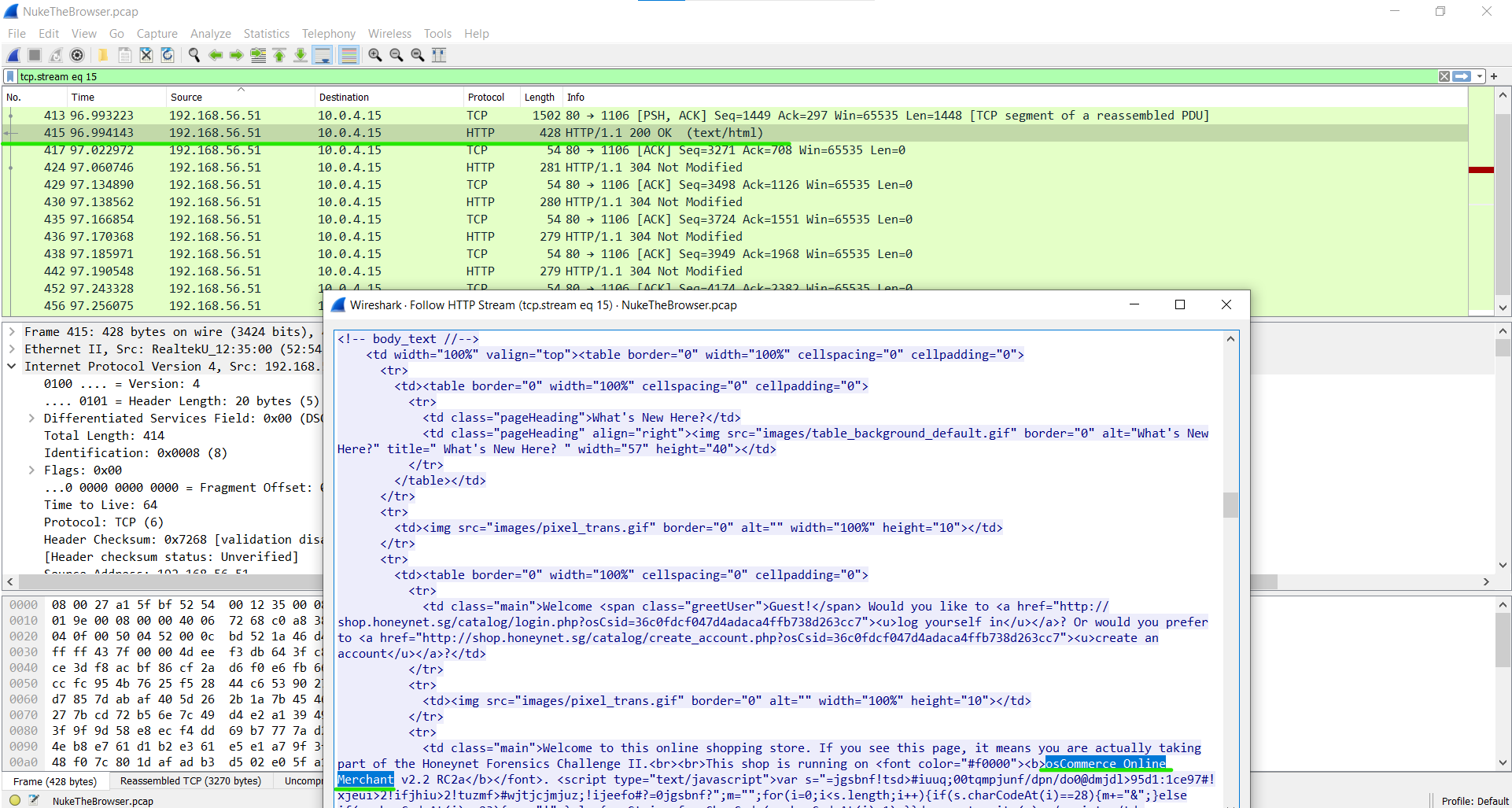Expand the Frame 415 tree node
Viewport: 1512px width, 808px height.
[x=12, y=332]
